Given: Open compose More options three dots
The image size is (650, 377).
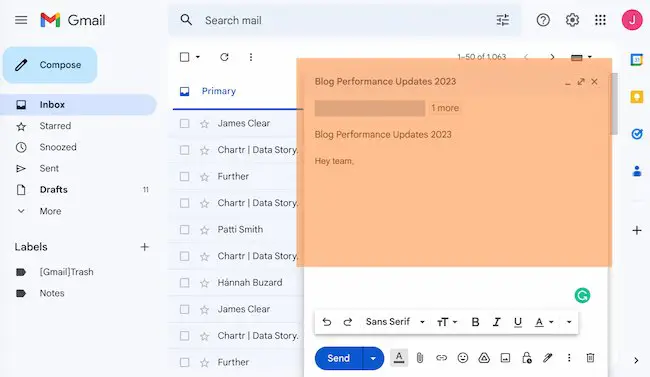Looking at the screenshot, I should (569, 358).
